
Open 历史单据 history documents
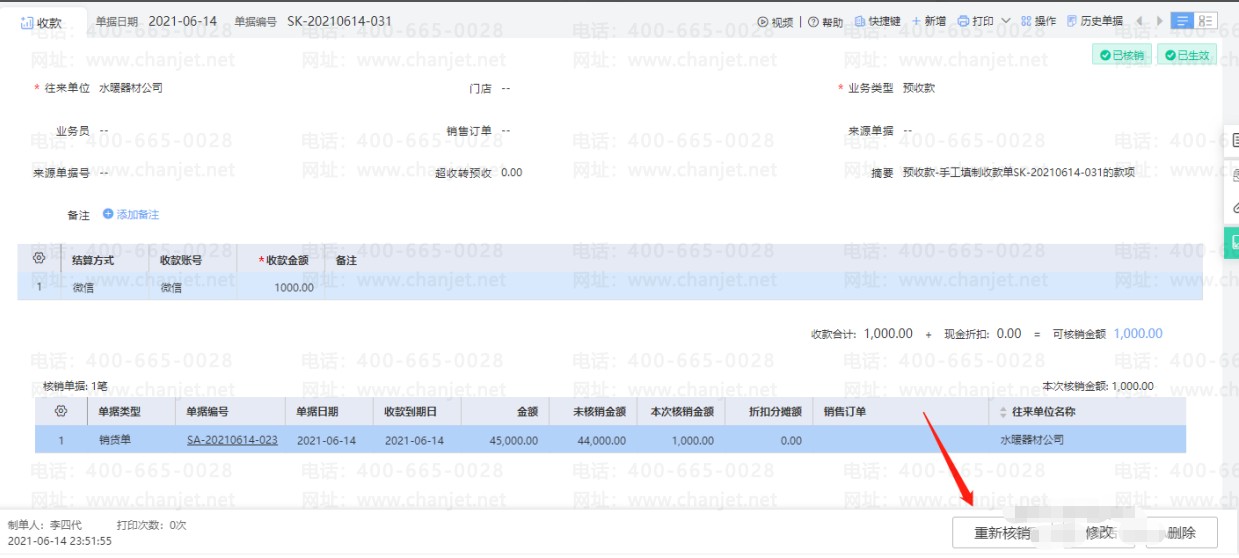pos(1094,21)
